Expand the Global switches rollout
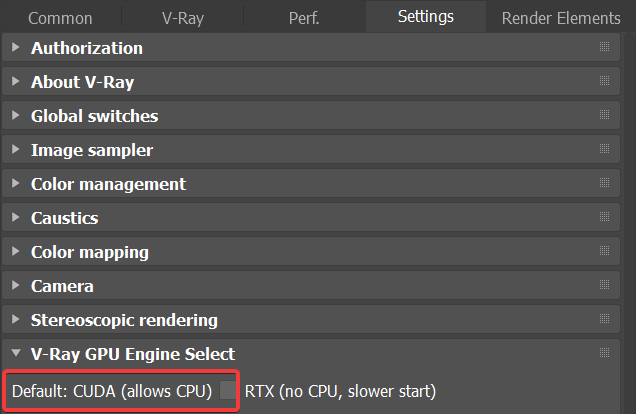The width and height of the screenshot is (636, 414). (15, 116)
